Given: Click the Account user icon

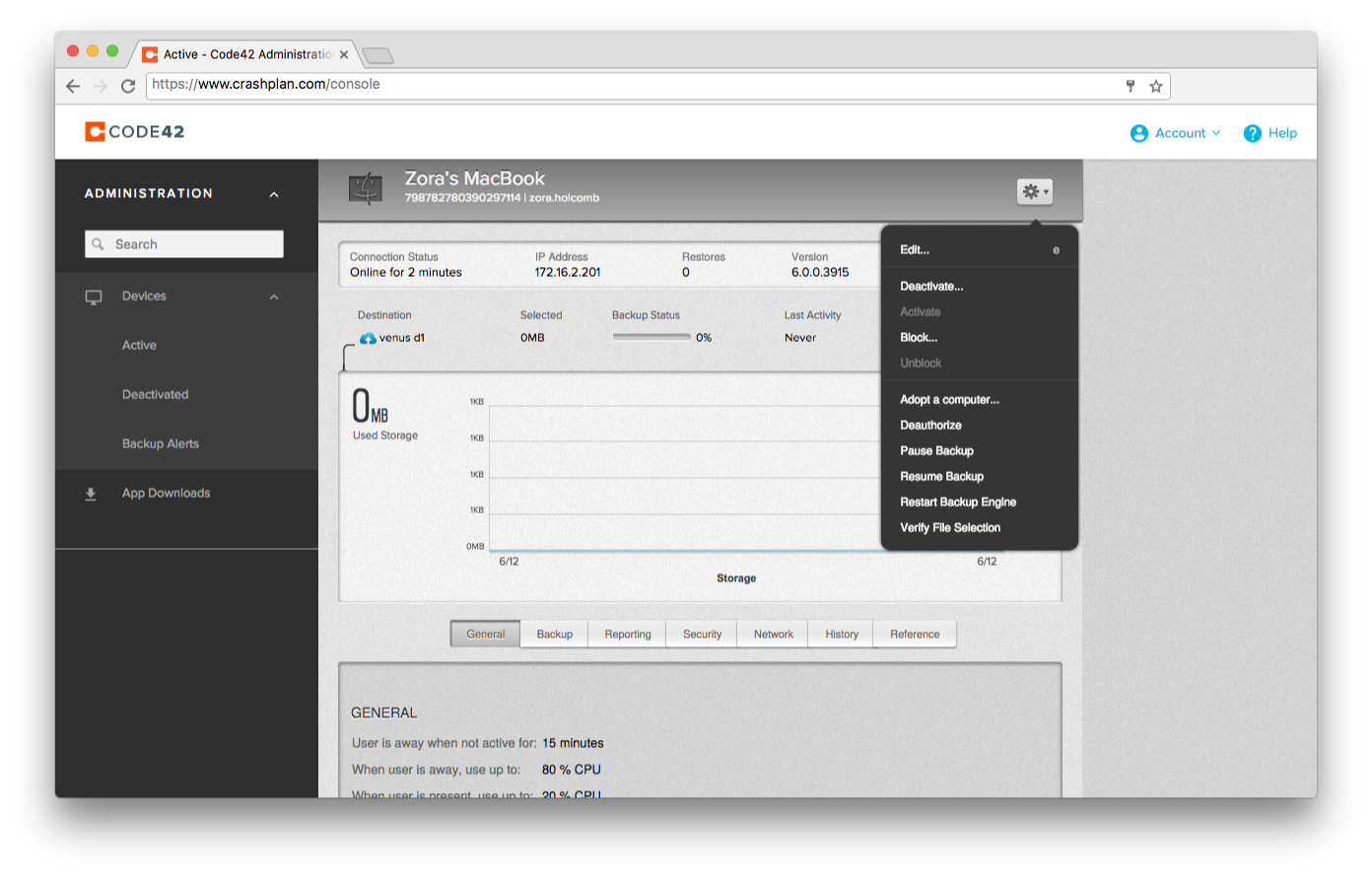Looking at the screenshot, I should (x=1138, y=133).
